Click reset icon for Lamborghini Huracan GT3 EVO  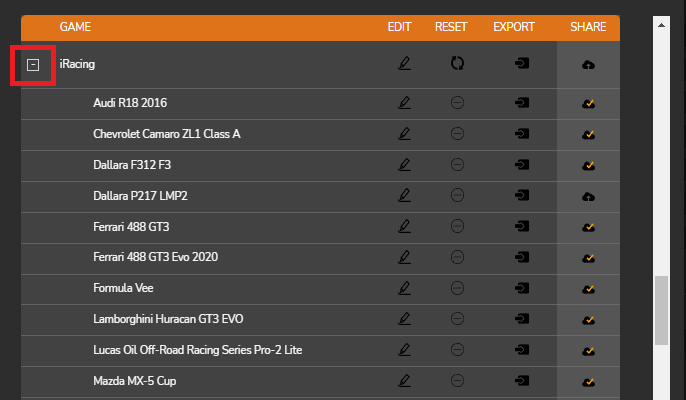457,319
